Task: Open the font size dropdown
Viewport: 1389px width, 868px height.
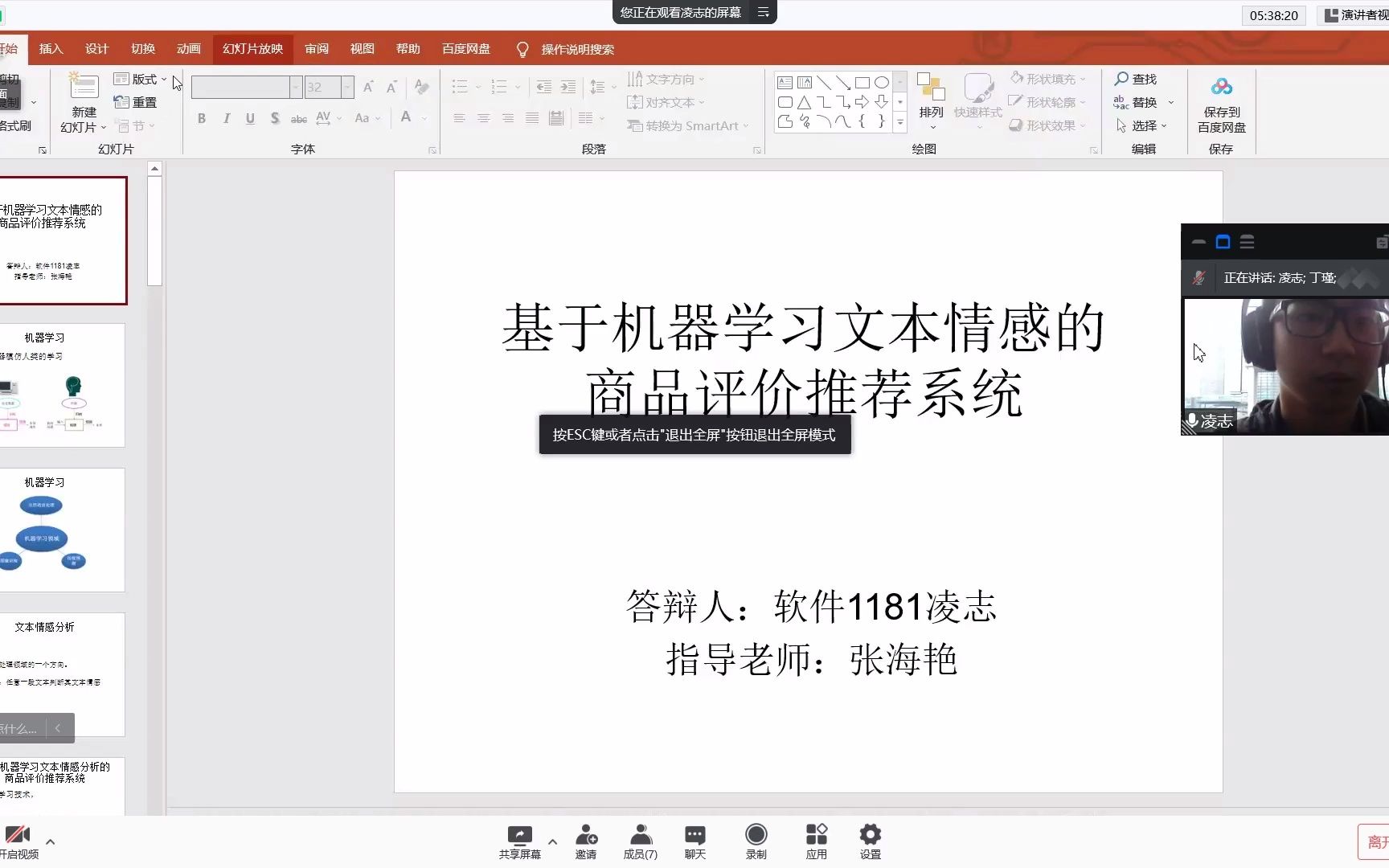Action: 346,87
